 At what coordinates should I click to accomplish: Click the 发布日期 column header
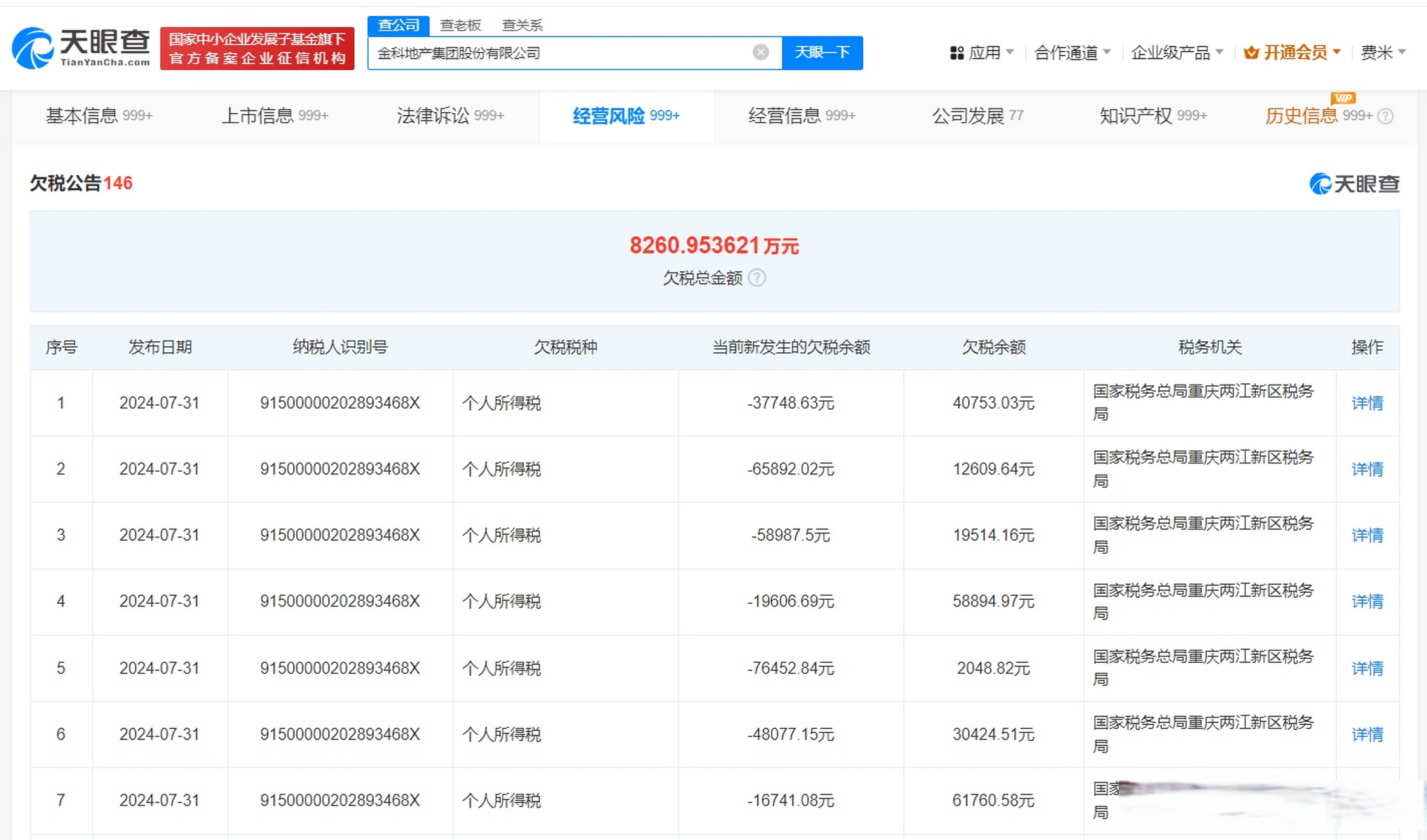click(160, 347)
